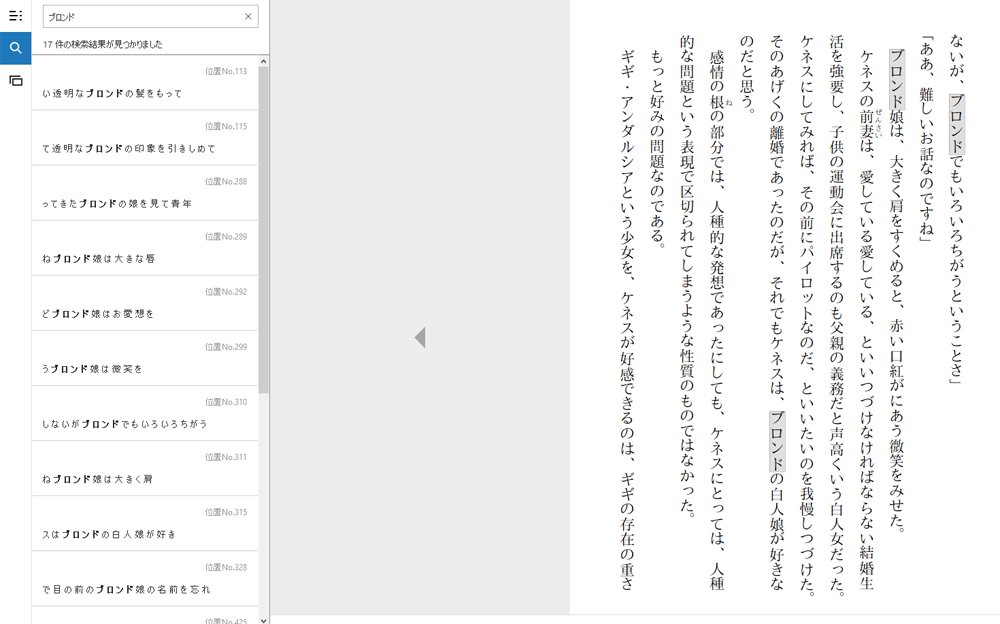Click the 17 件の検索結果が見つかりました text
This screenshot has width=1000, height=624.
pyautogui.click(x=103, y=44)
